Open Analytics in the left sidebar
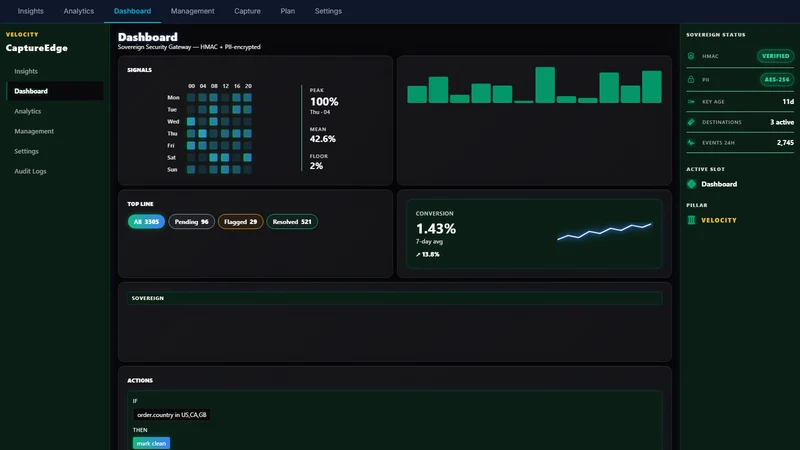Viewport: 800px width, 450px height. pyautogui.click(x=55, y=111)
